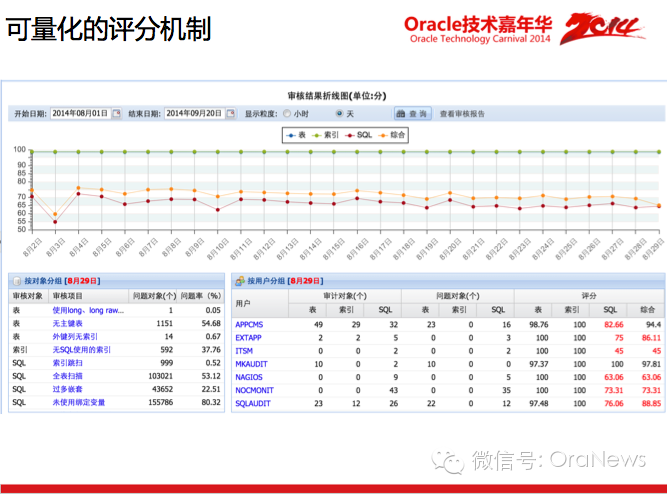
Task: Sort by the audit item column header
Action: [x=68, y=296]
